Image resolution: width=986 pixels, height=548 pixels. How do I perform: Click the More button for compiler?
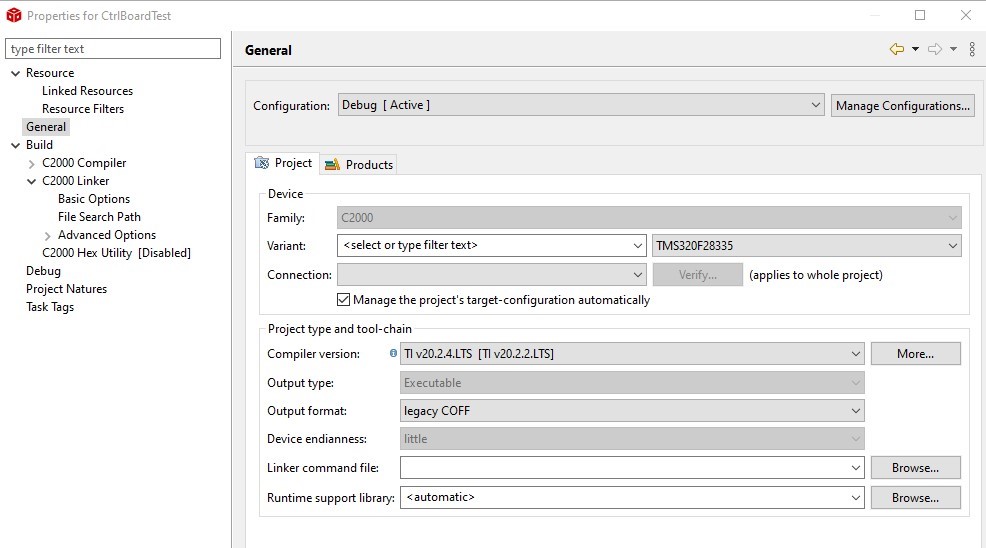915,353
